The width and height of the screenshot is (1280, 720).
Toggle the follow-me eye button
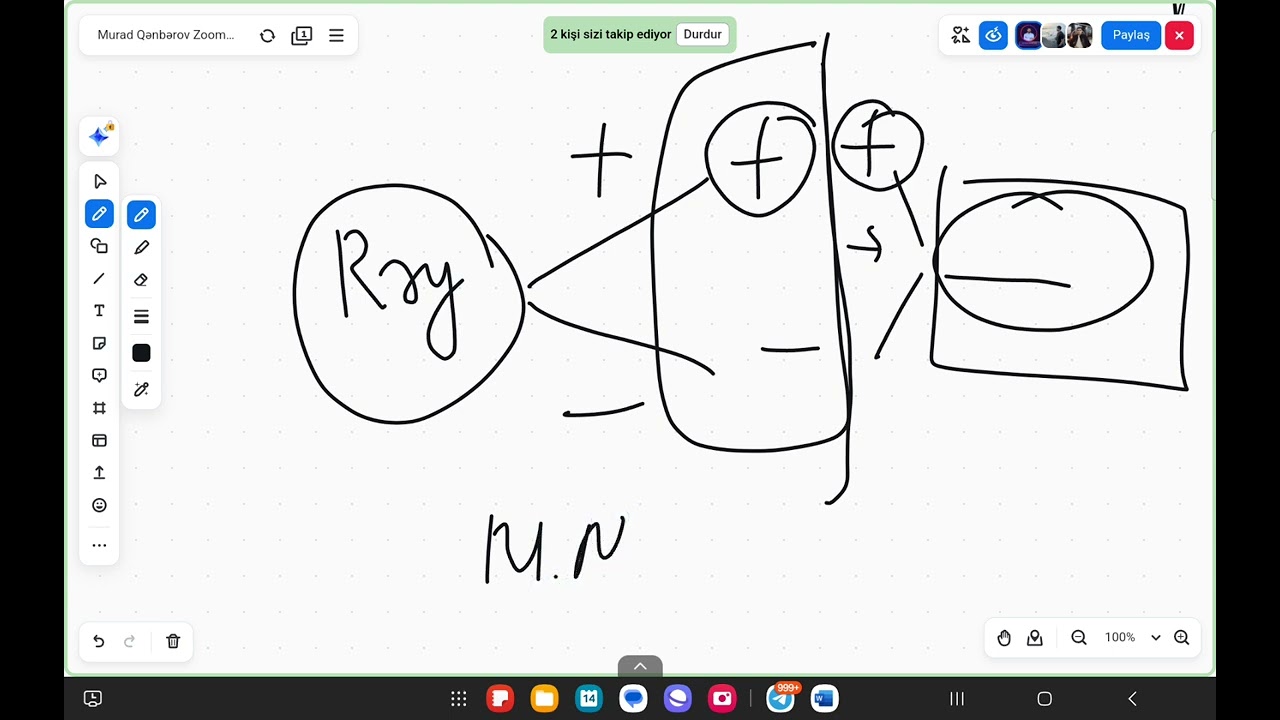pos(993,35)
